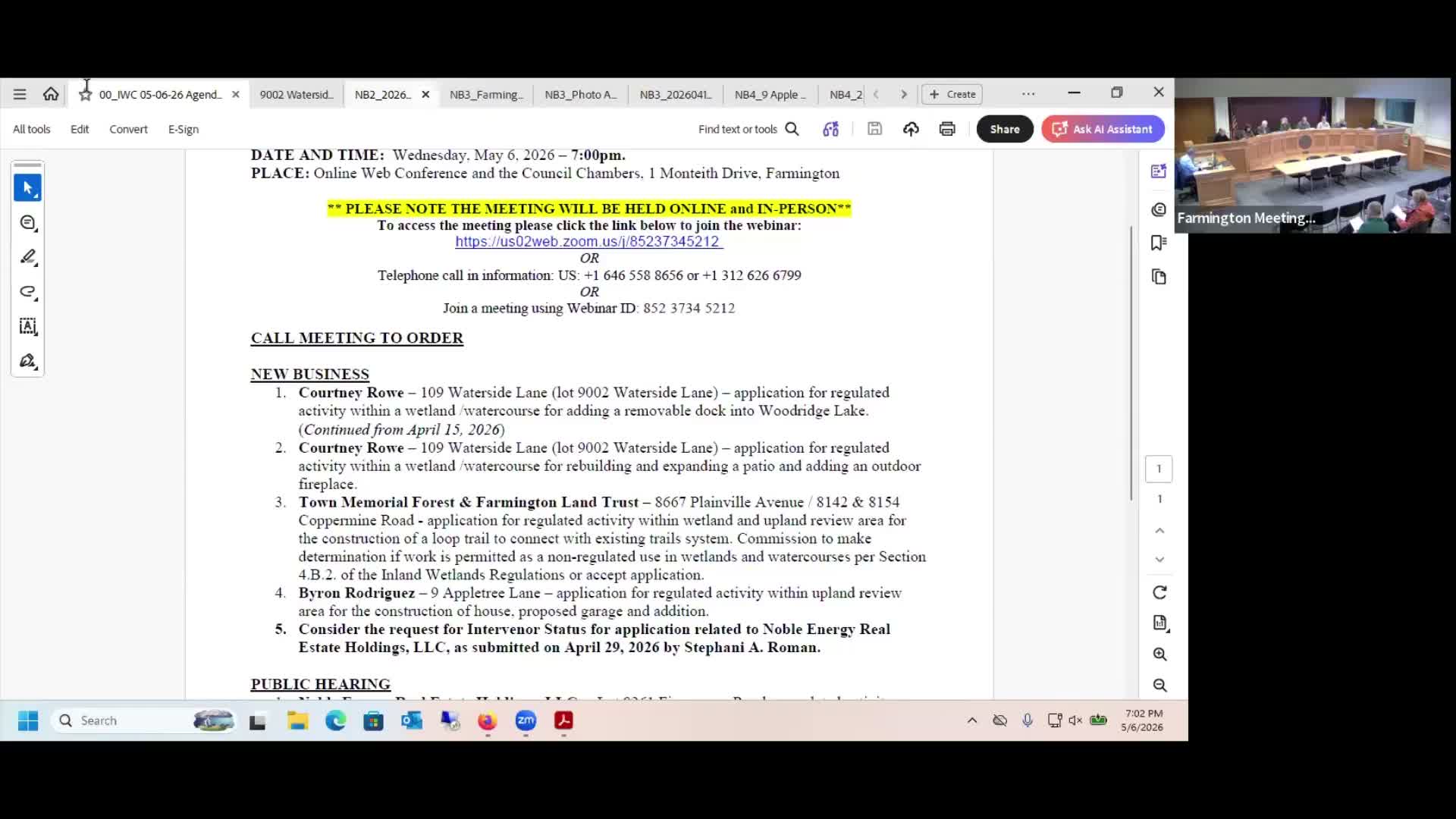1456x819 pixels.
Task: Open Ask AI Assistant
Action: pyautogui.click(x=1103, y=129)
